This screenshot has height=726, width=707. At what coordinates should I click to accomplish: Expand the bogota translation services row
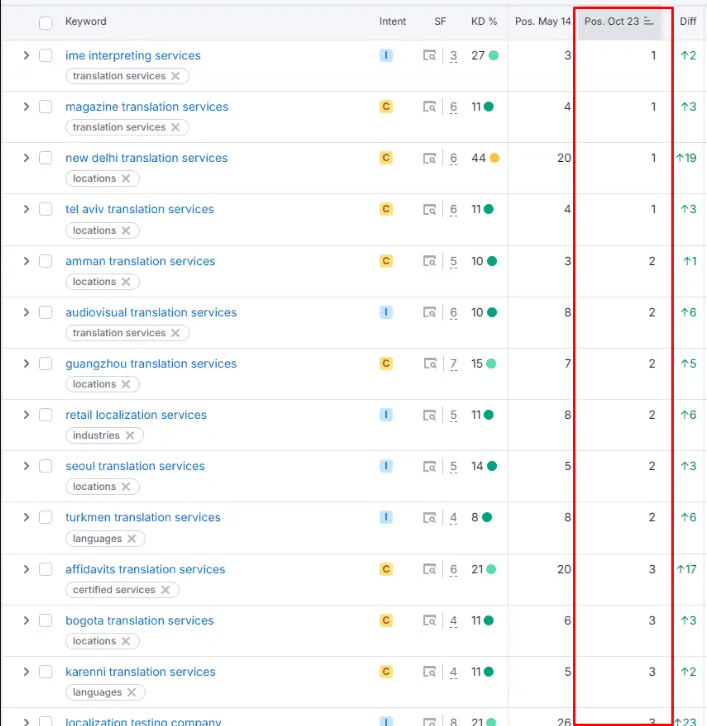tap(26, 620)
